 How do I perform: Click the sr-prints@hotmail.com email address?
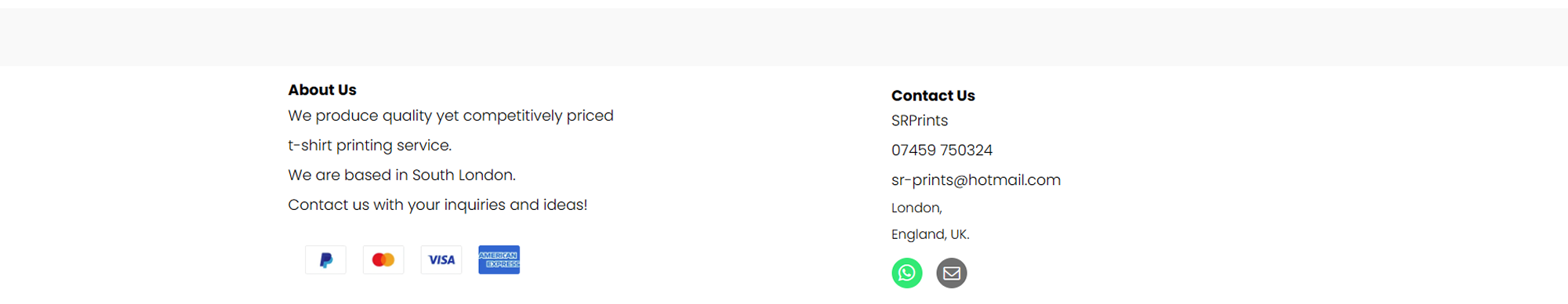click(x=976, y=180)
